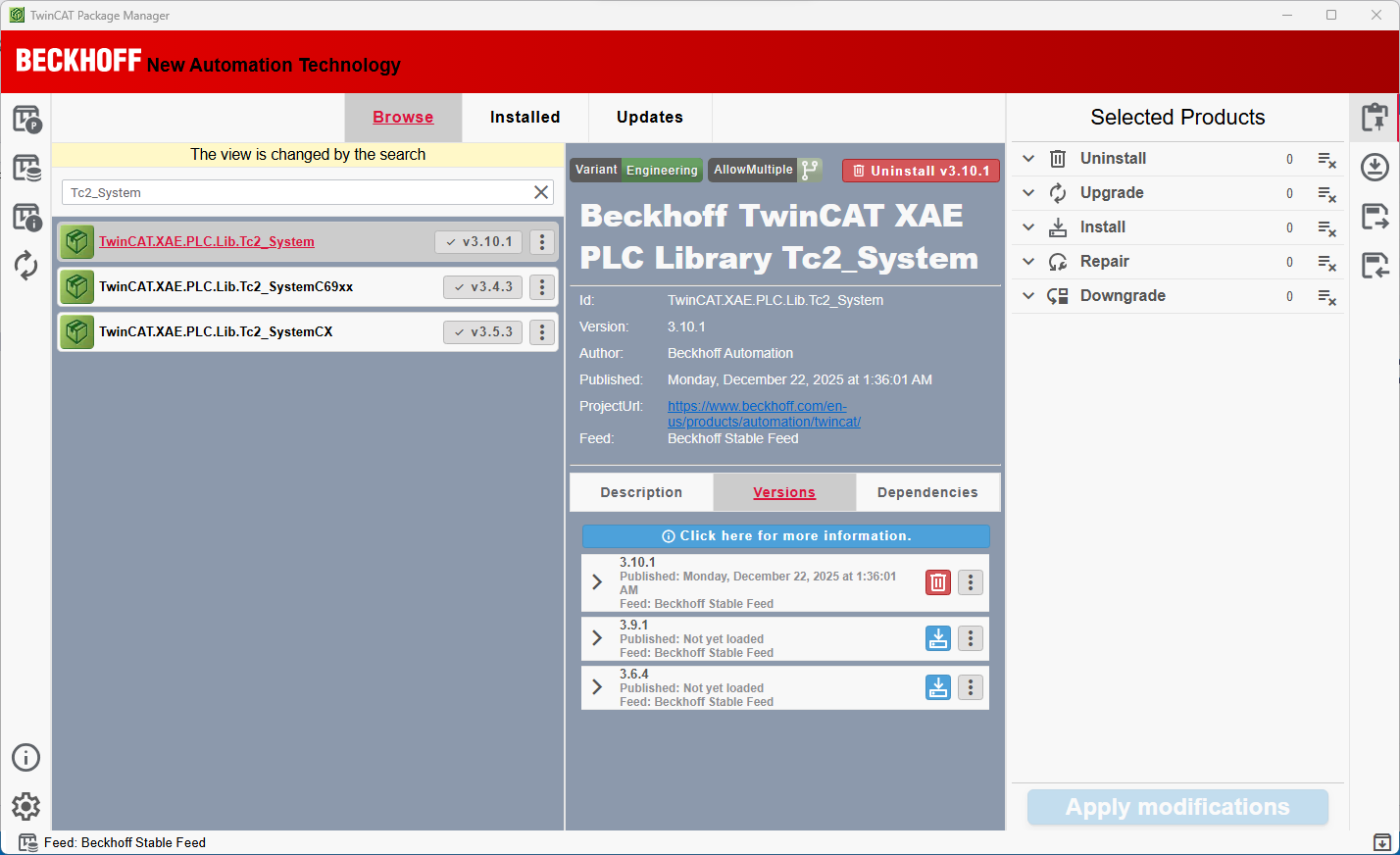The image size is (1400, 855).
Task: Clear the Repair selection list
Action: [x=1326, y=262]
